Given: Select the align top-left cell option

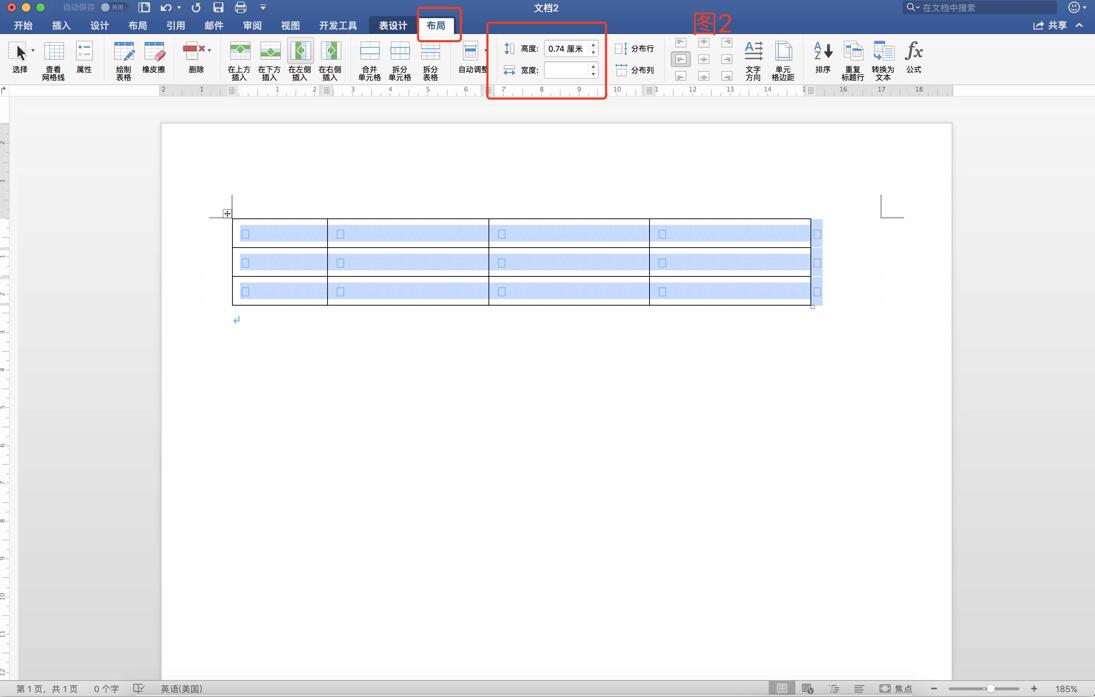Looking at the screenshot, I should click(681, 43).
